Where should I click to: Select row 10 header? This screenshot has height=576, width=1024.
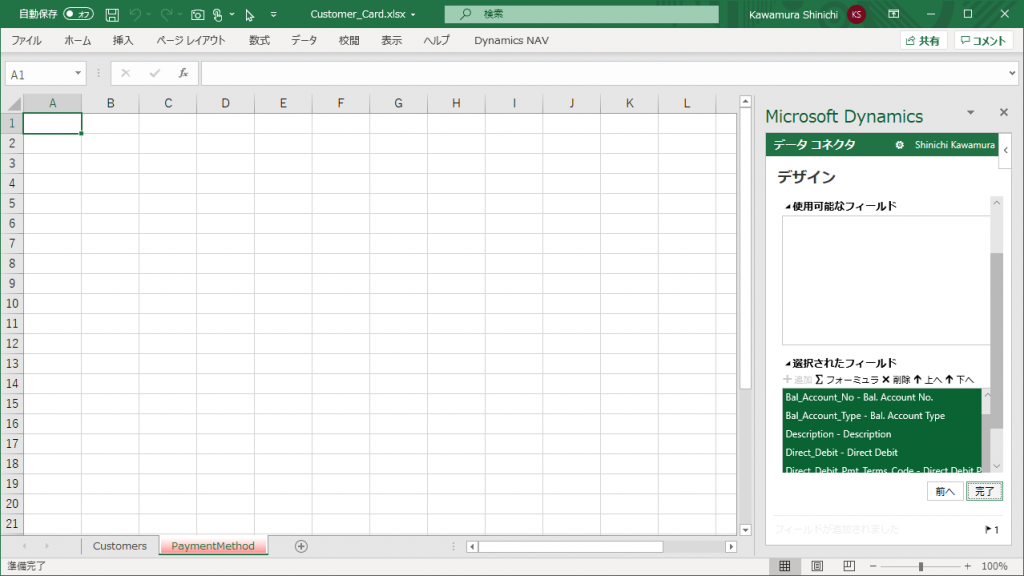[12, 304]
